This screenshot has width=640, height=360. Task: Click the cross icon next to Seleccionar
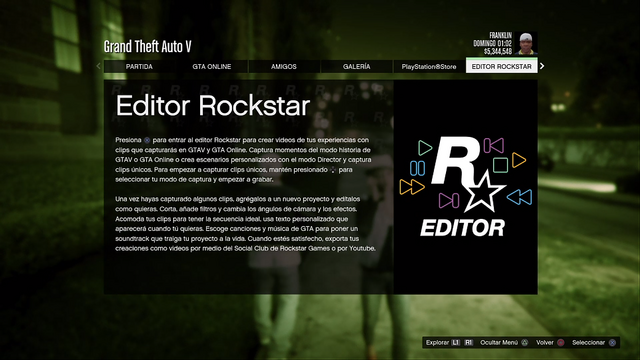612,342
